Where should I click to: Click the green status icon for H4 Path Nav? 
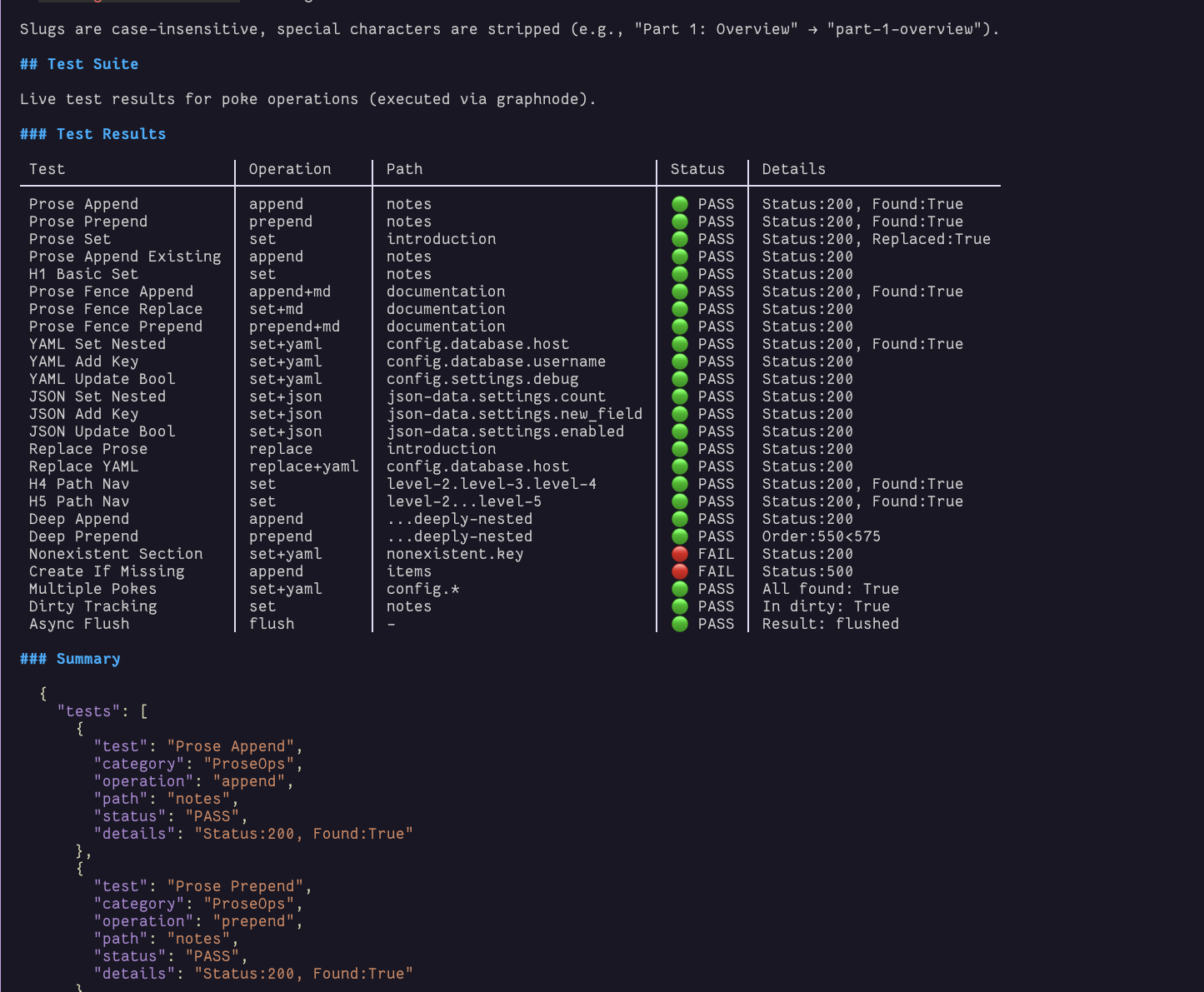point(680,484)
